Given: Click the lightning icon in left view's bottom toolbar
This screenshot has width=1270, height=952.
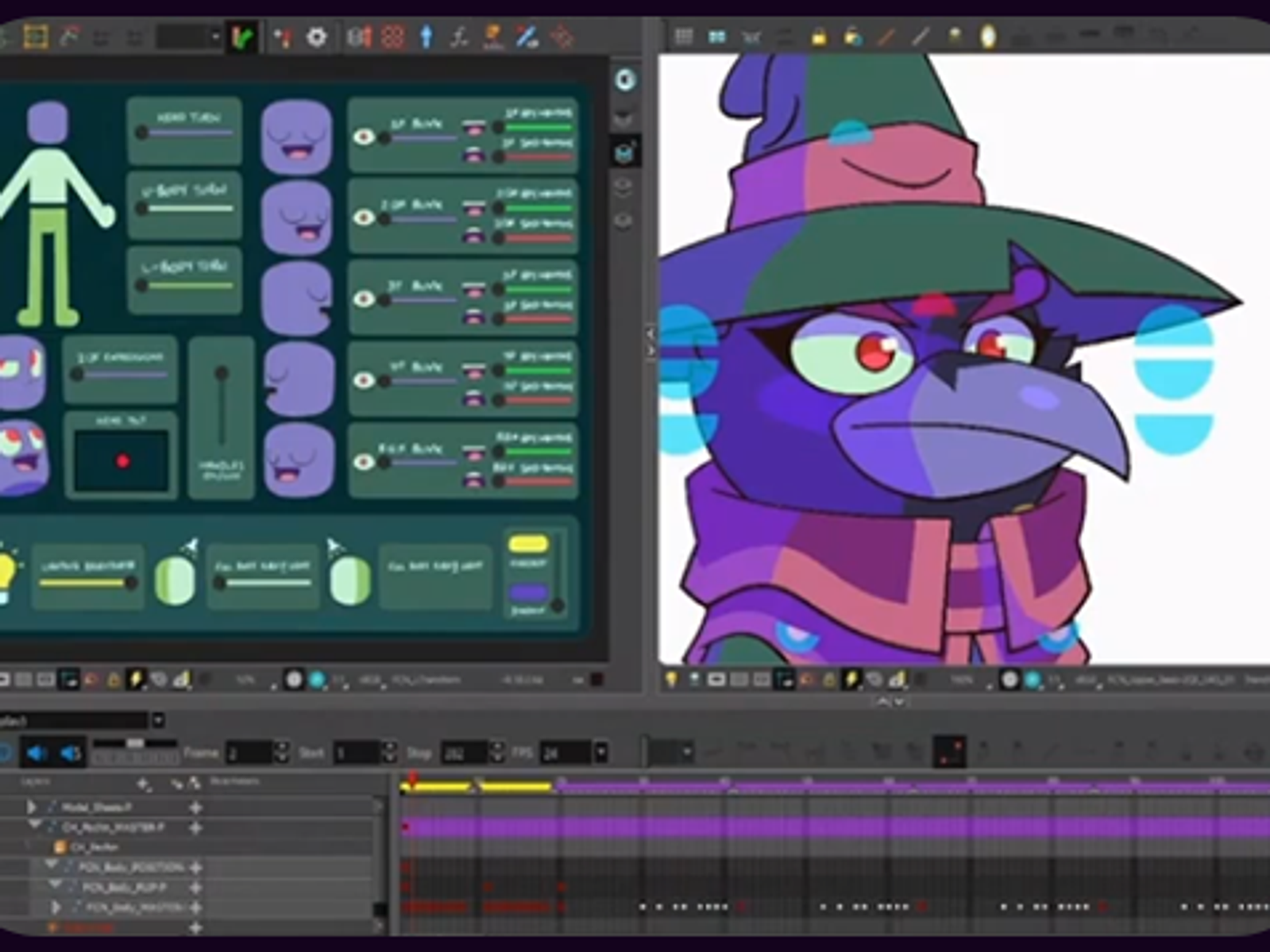Looking at the screenshot, I should 136,680.
